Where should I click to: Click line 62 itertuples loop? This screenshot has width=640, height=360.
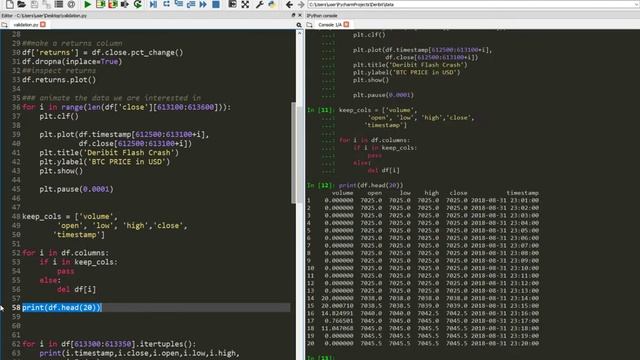109,344
